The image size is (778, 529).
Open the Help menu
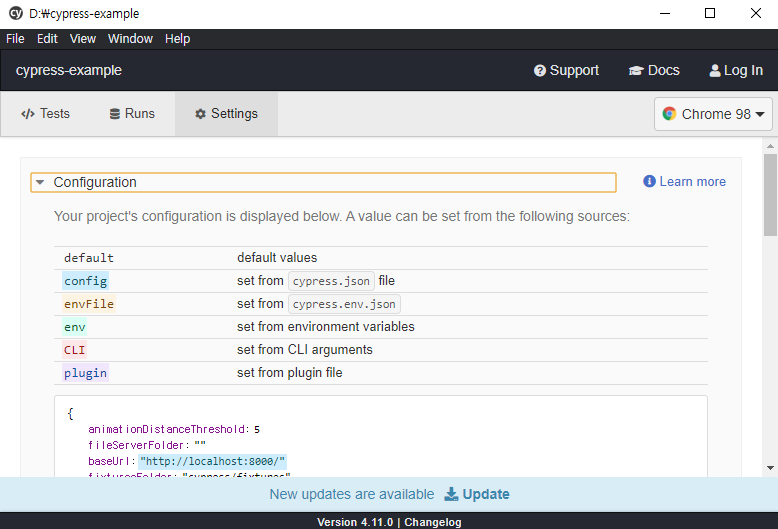pyautogui.click(x=178, y=39)
